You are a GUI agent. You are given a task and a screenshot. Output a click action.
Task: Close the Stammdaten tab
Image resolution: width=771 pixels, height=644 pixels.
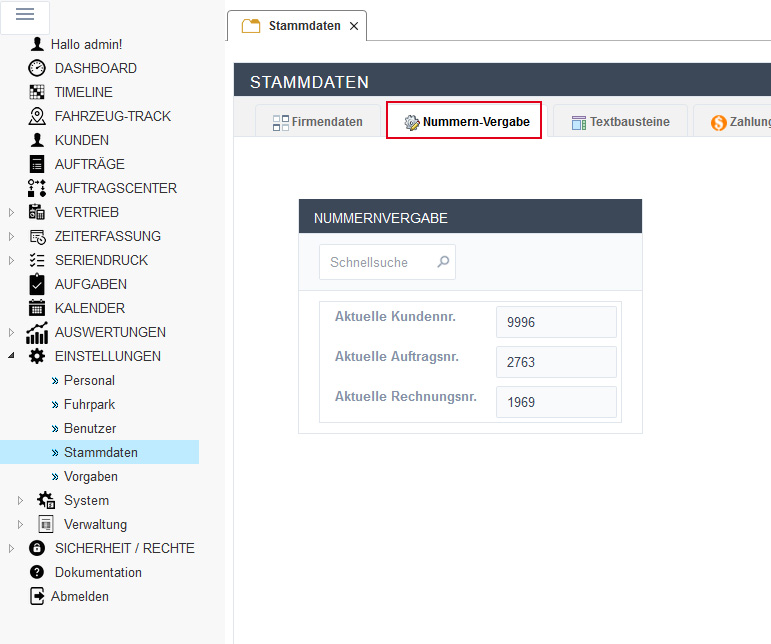[354, 26]
